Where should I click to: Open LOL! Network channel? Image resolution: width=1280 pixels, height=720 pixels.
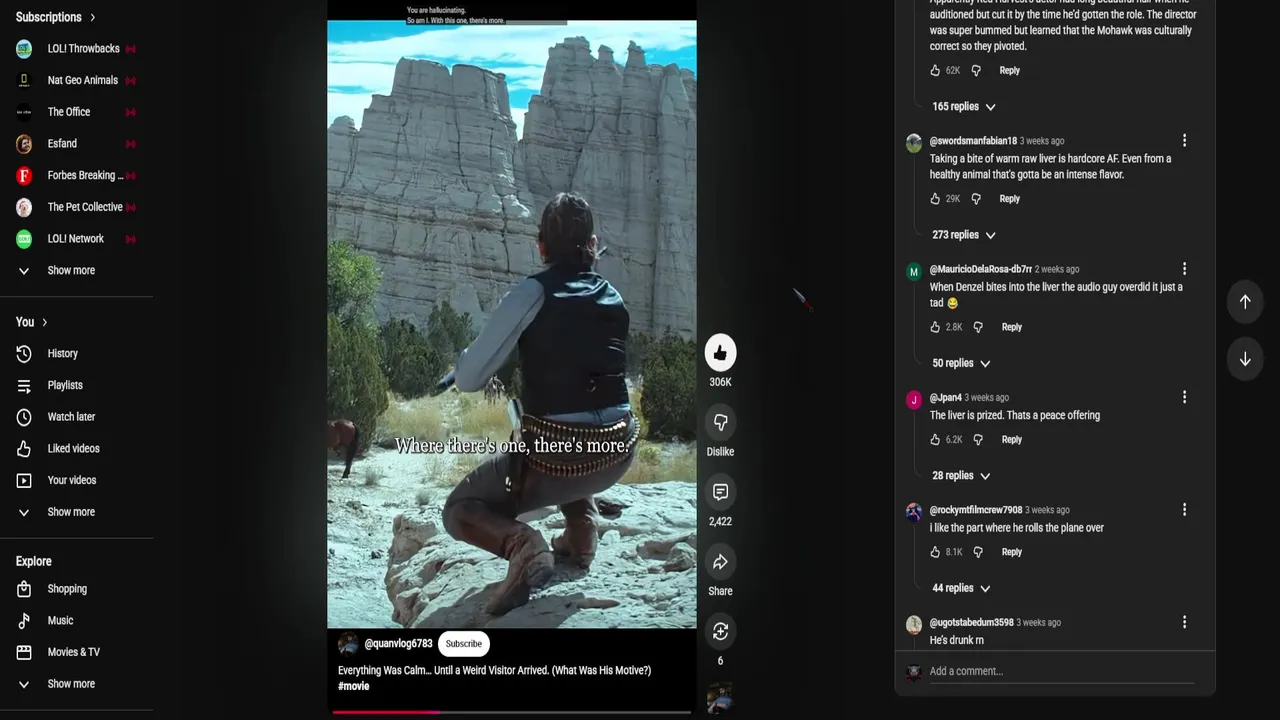click(76, 239)
